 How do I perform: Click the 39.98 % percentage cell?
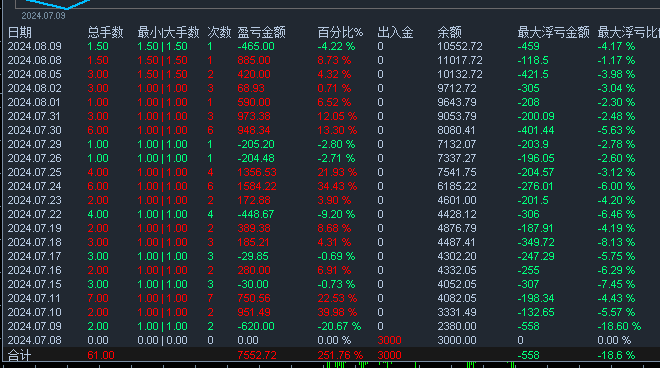click(x=337, y=312)
